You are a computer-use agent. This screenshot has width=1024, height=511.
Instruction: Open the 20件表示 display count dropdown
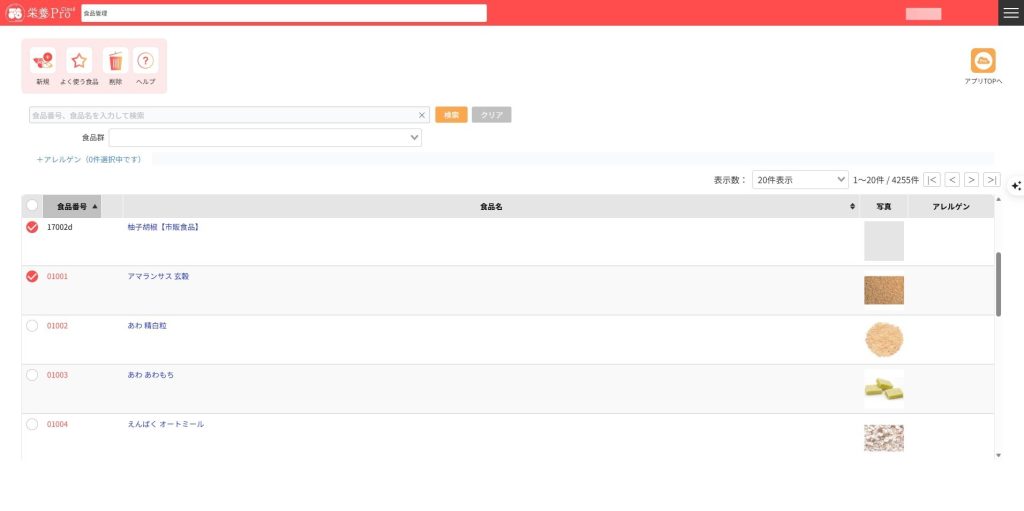click(x=800, y=180)
